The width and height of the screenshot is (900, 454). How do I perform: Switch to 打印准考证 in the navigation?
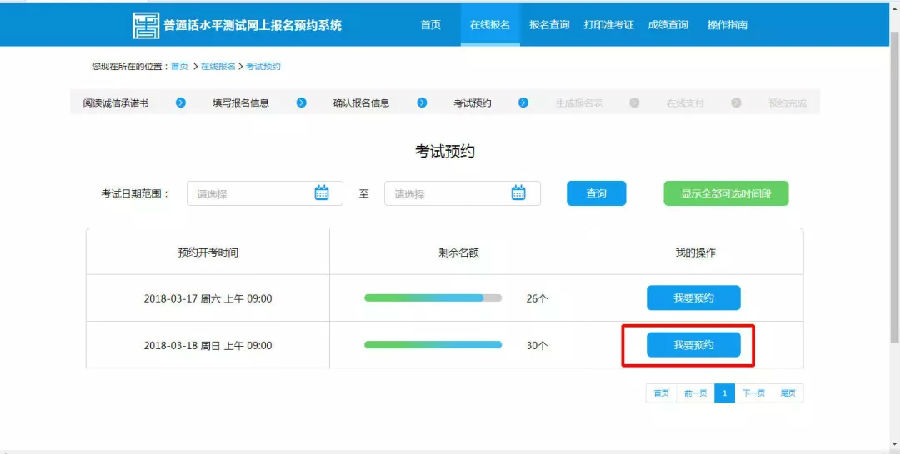coord(609,25)
